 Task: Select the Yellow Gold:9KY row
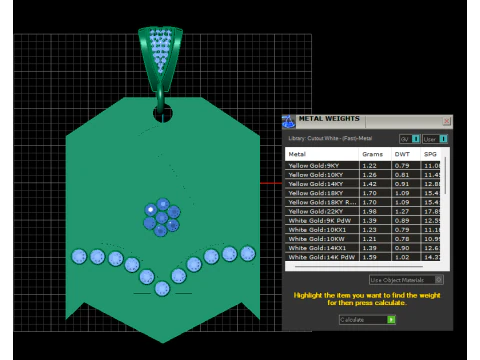pos(363,166)
